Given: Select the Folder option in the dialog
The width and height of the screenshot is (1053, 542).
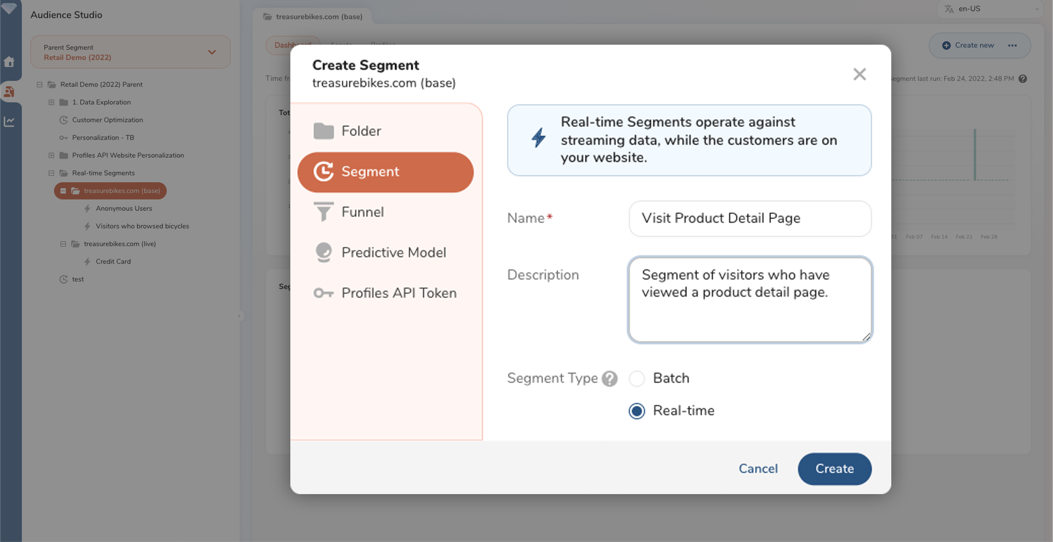Looking at the screenshot, I should click(360, 131).
